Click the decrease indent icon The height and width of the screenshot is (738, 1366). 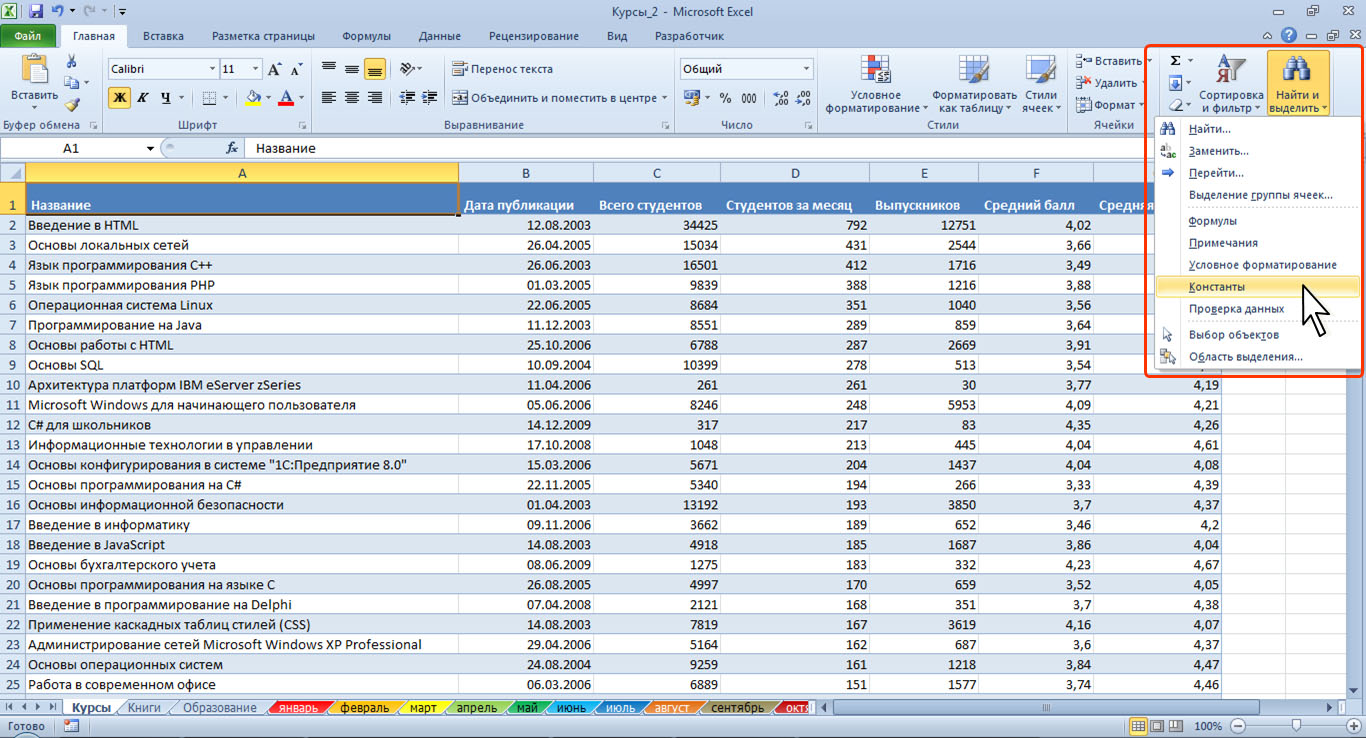[x=405, y=97]
